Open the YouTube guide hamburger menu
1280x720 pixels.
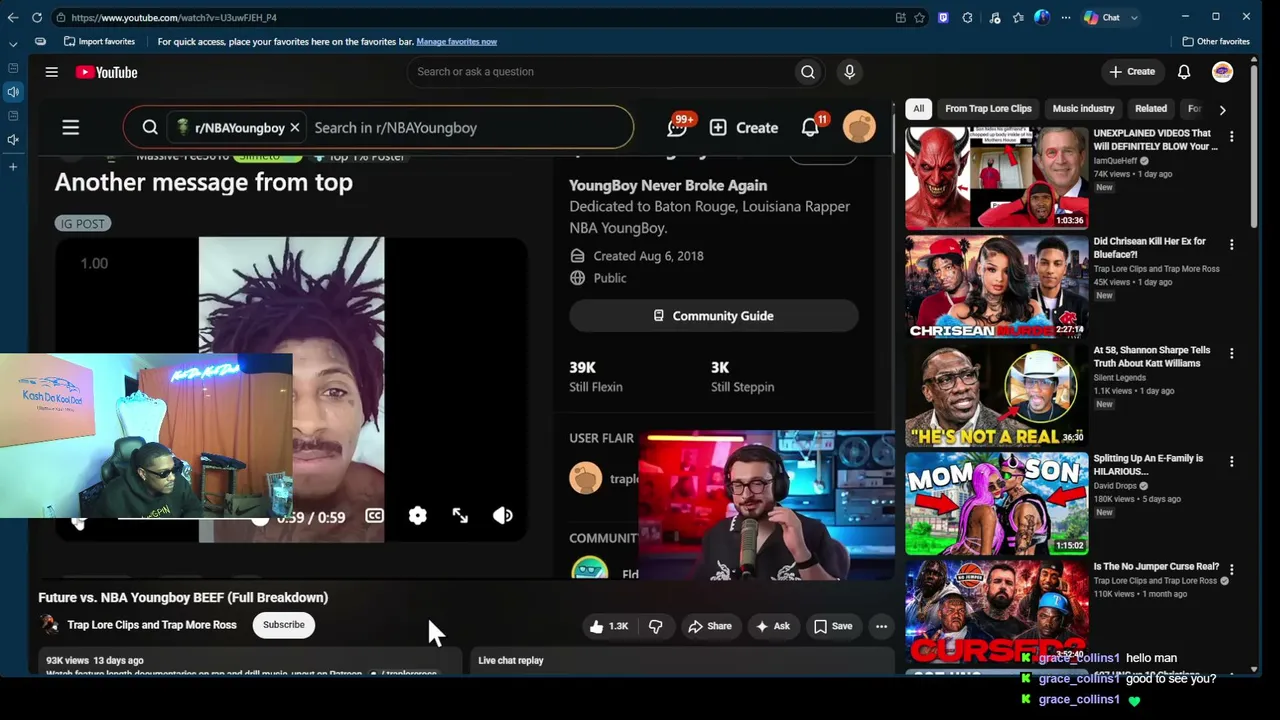(x=52, y=72)
